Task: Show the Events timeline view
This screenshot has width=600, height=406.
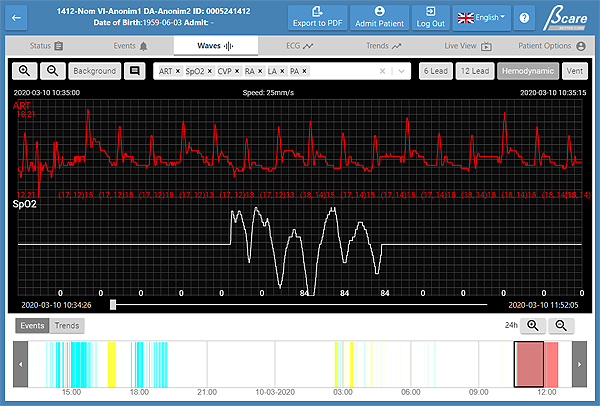Action: click(x=32, y=326)
